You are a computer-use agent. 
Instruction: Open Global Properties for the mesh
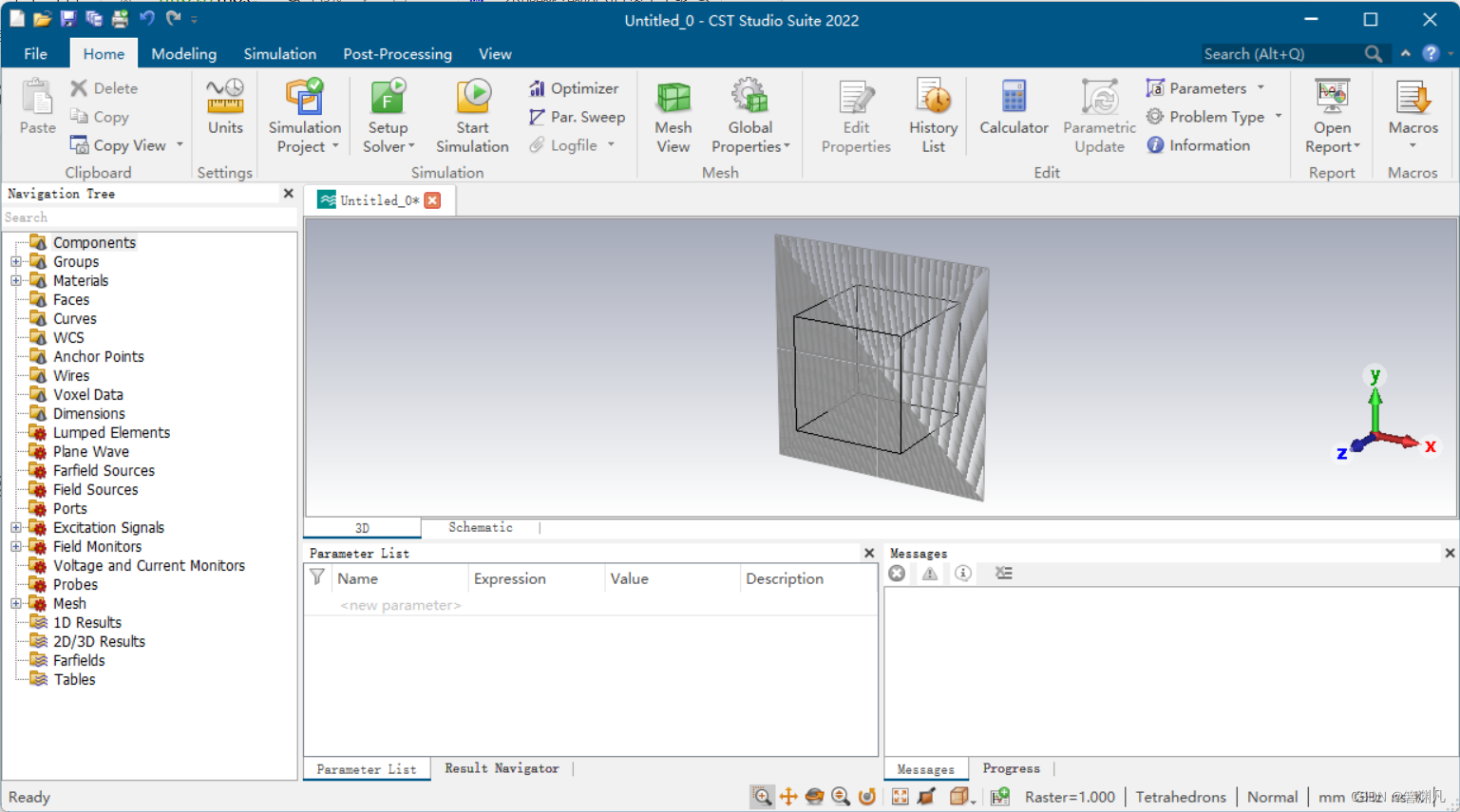[x=749, y=116]
